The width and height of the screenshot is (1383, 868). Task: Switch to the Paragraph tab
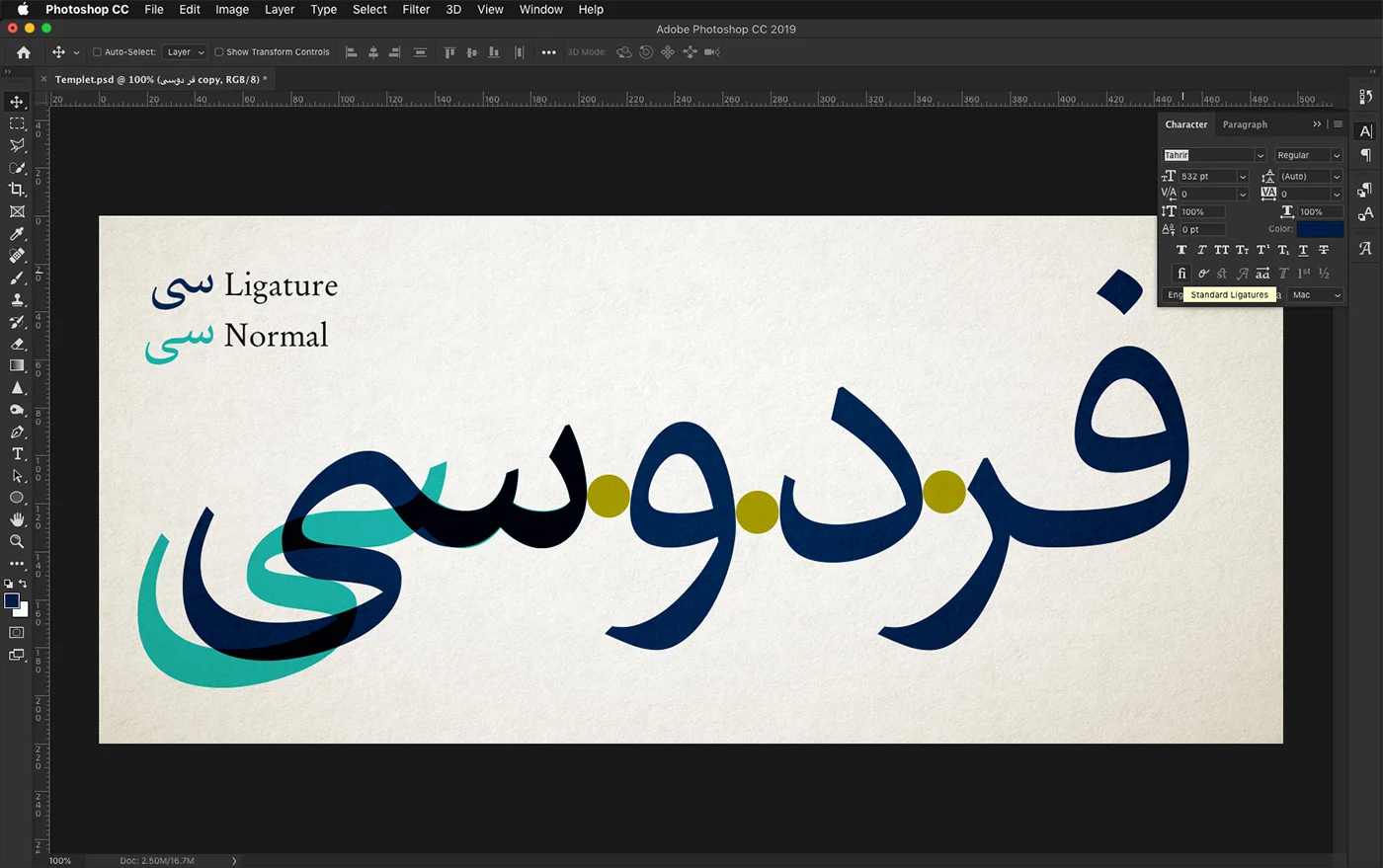1245,124
